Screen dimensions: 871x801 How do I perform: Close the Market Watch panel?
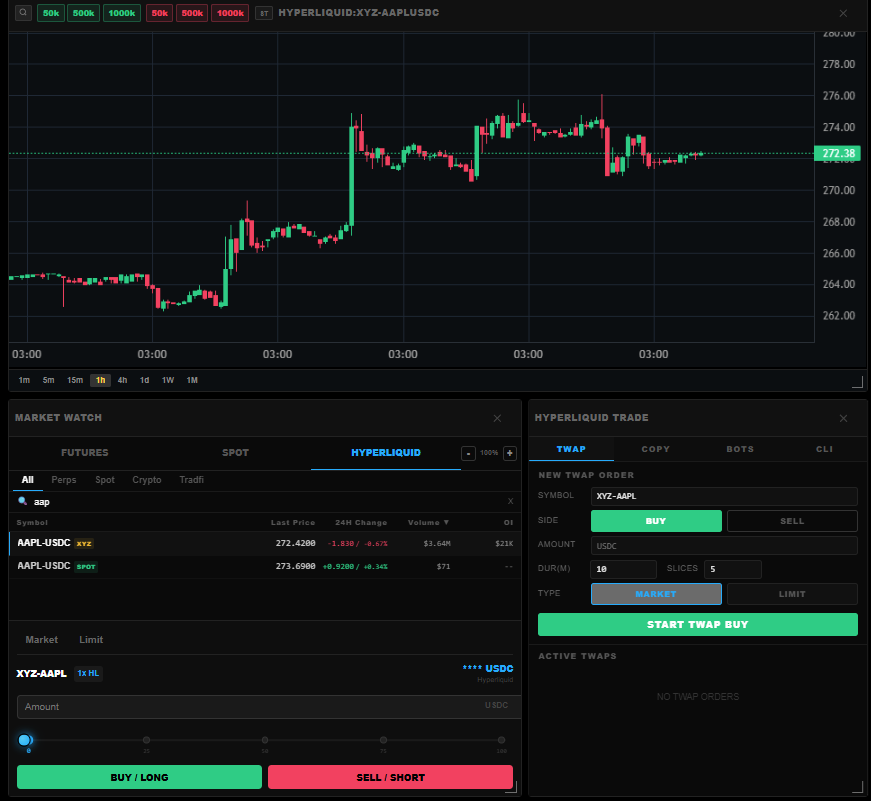(x=497, y=418)
